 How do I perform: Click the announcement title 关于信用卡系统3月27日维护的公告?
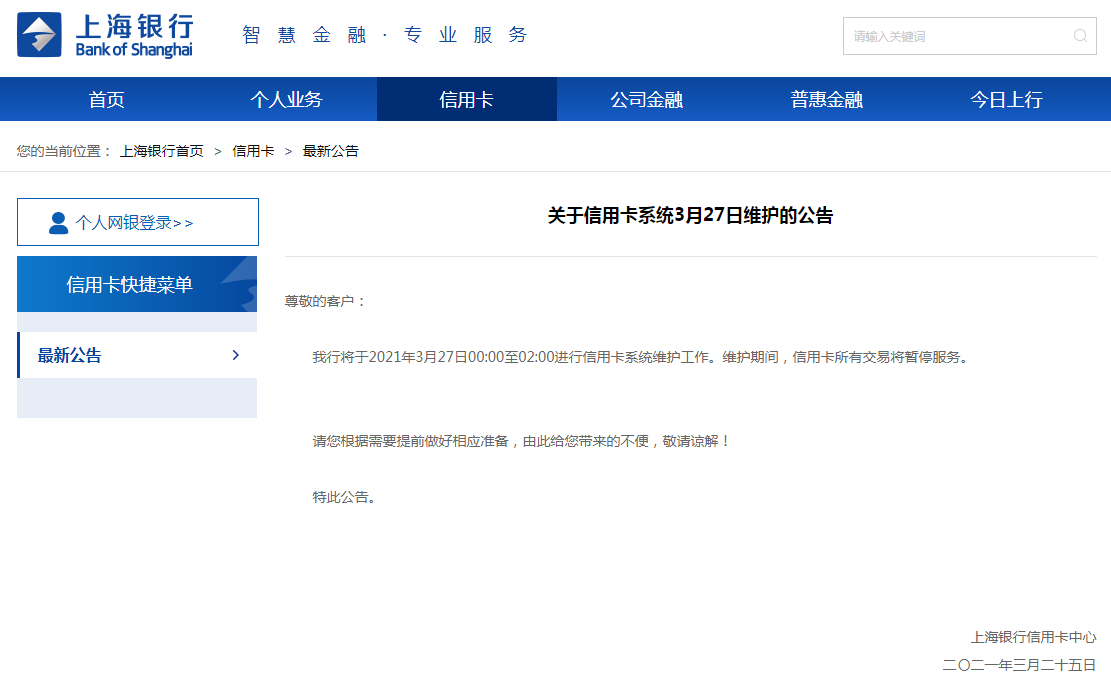(x=690, y=215)
